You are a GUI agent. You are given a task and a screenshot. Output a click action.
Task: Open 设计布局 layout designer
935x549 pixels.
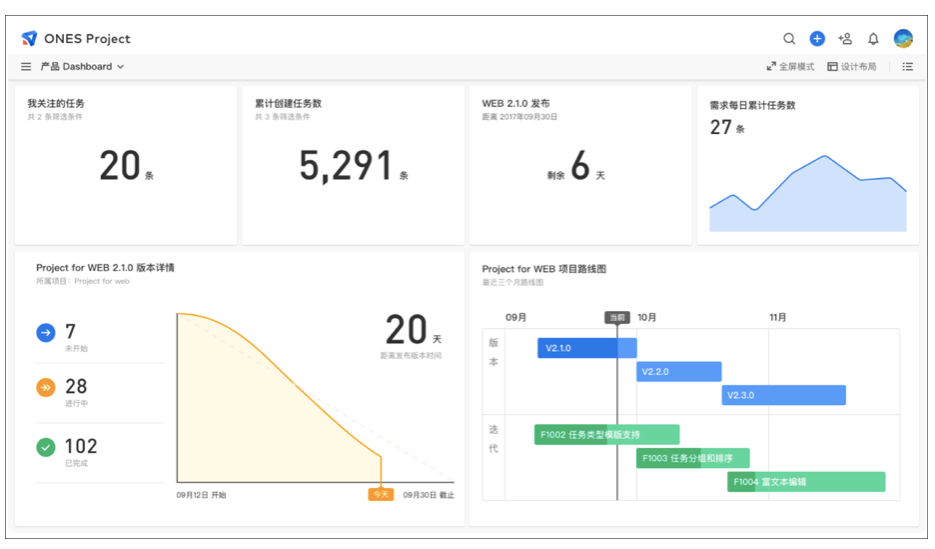(852, 67)
